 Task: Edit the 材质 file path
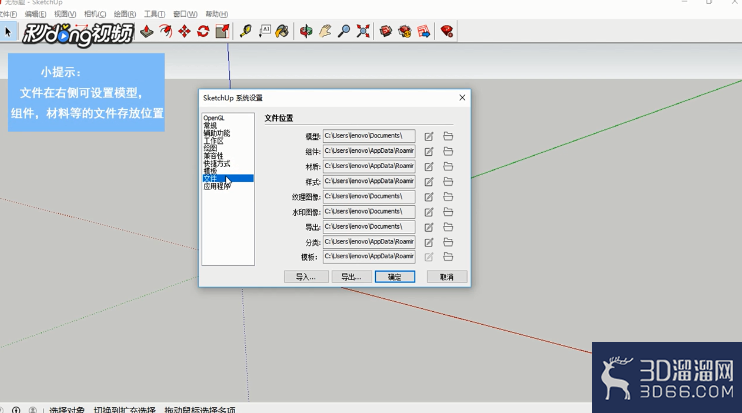[x=429, y=167]
